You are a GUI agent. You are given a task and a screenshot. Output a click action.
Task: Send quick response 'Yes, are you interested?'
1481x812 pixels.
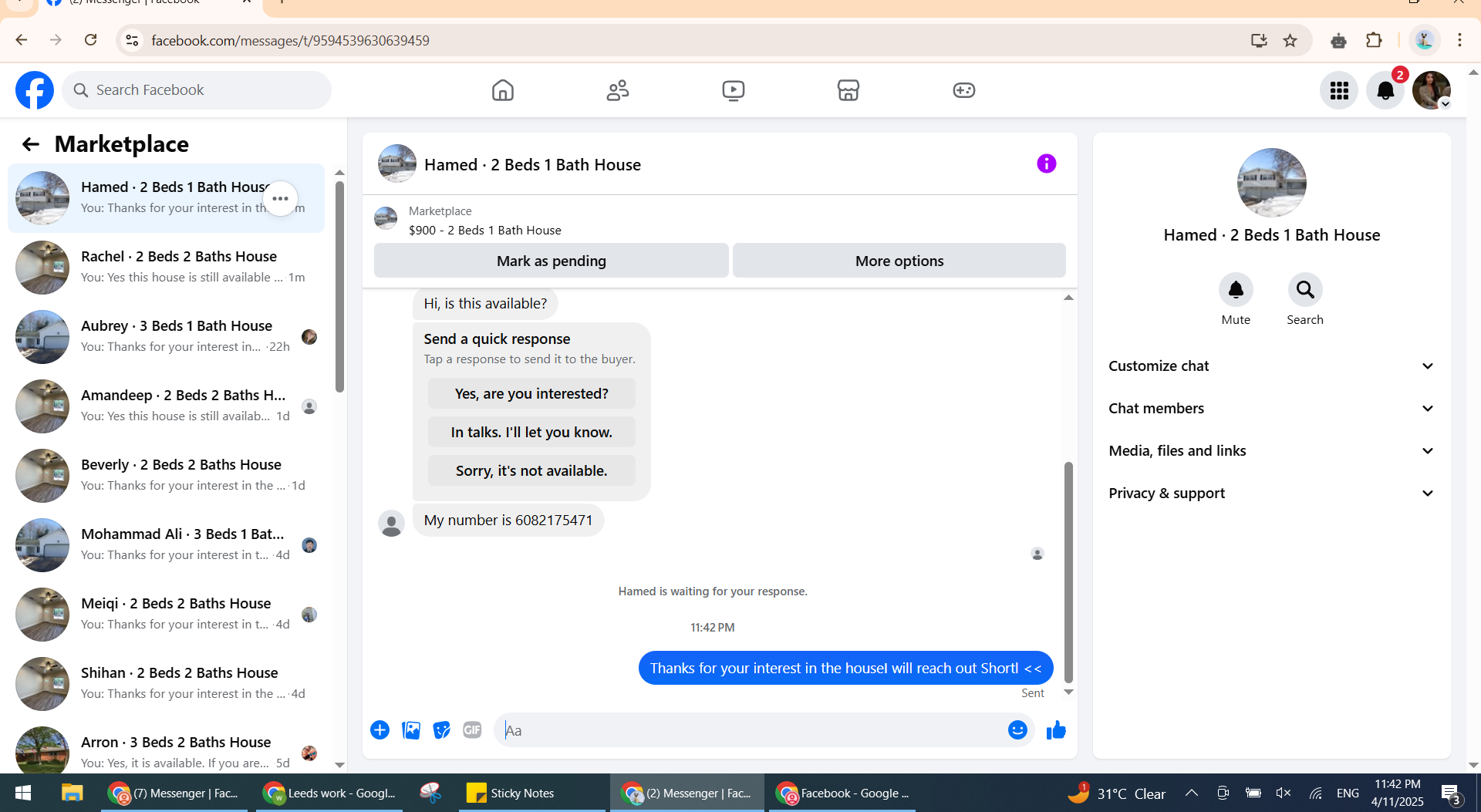coord(531,394)
